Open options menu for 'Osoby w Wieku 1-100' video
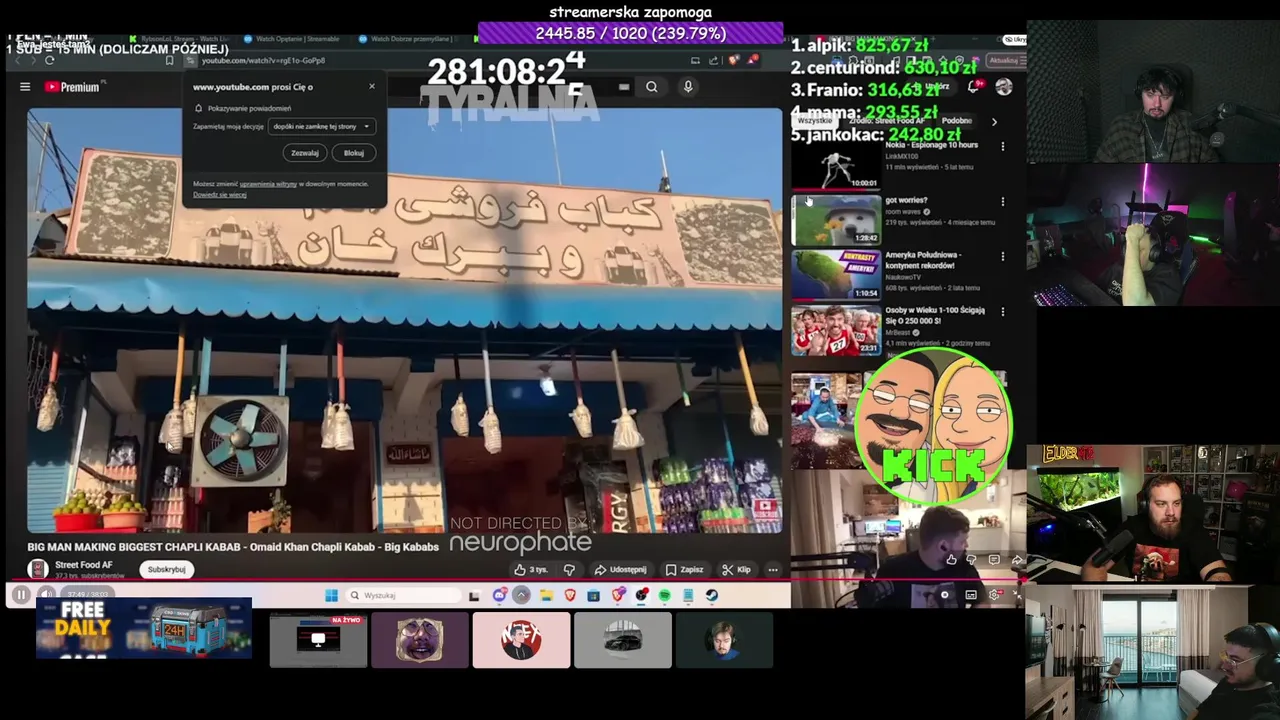Viewport: 1280px width, 720px height. (1003, 311)
